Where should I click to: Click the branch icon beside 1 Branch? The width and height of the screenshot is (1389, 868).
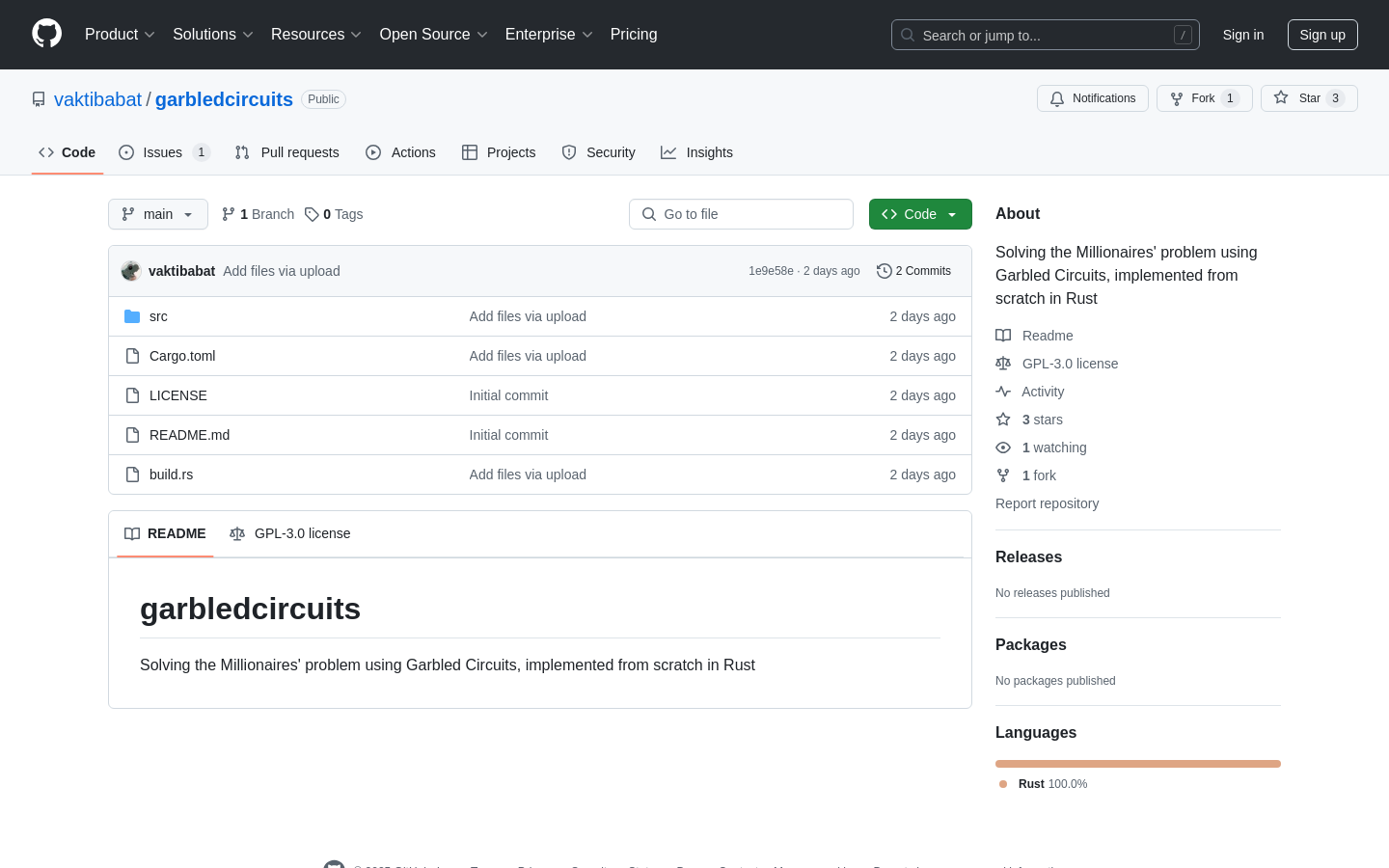pyautogui.click(x=229, y=214)
